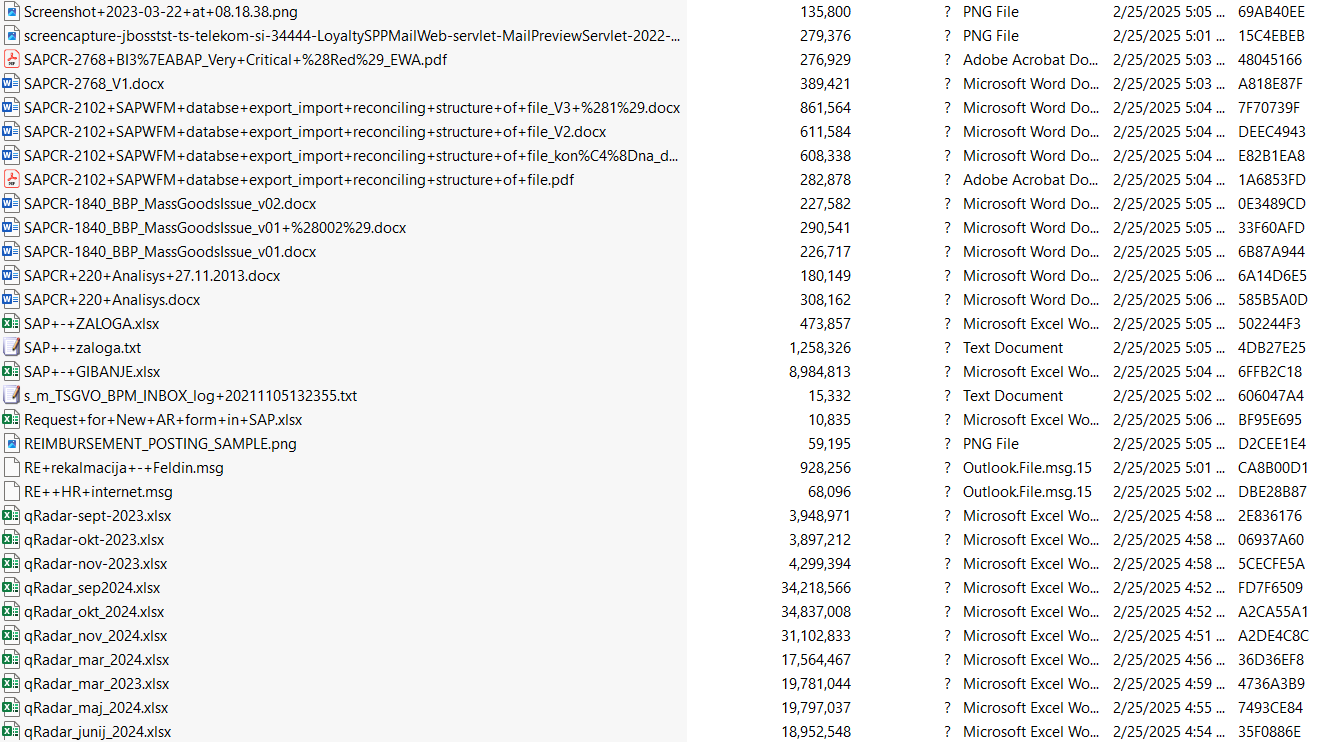Screen dimensions: 1343x742
Task: Click the Excel icon of qRadar-nov-2023.xlsx
Action: 11,564
